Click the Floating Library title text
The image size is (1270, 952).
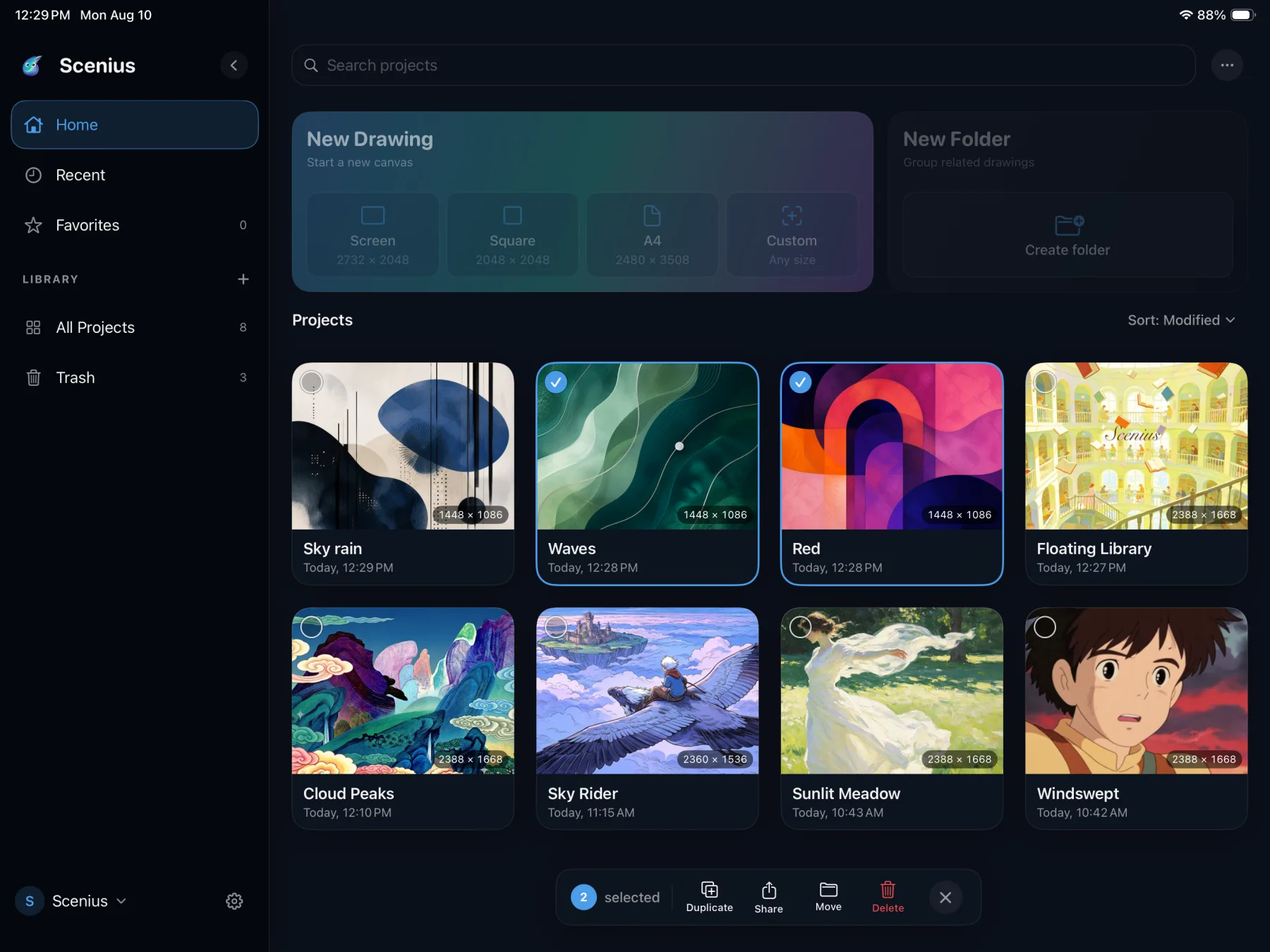(x=1094, y=549)
